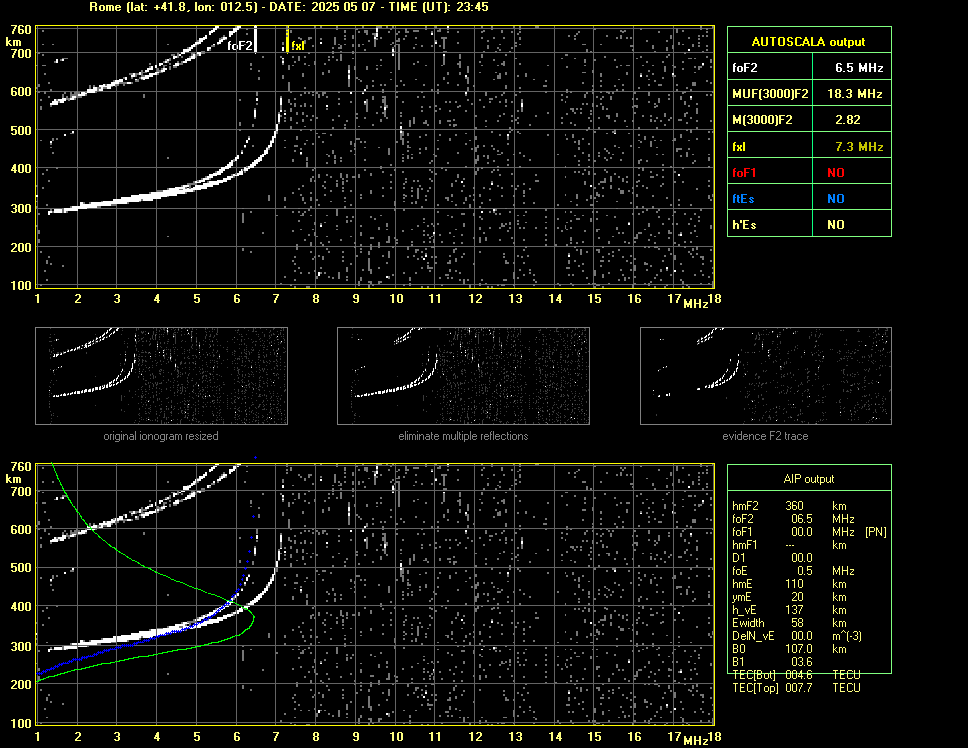
Task: Click the foF1 00.0 MHz [PN] row
Action: pyautogui.click(x=809, y=532)
